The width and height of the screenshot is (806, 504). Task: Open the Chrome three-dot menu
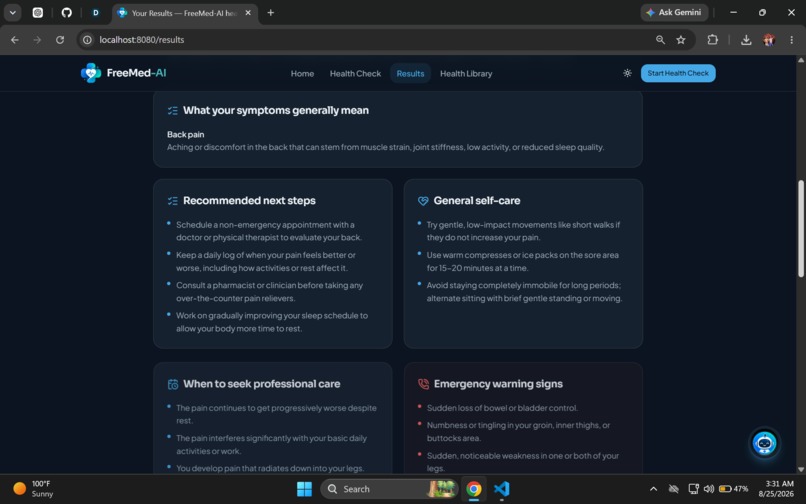[x=792, y=40]
